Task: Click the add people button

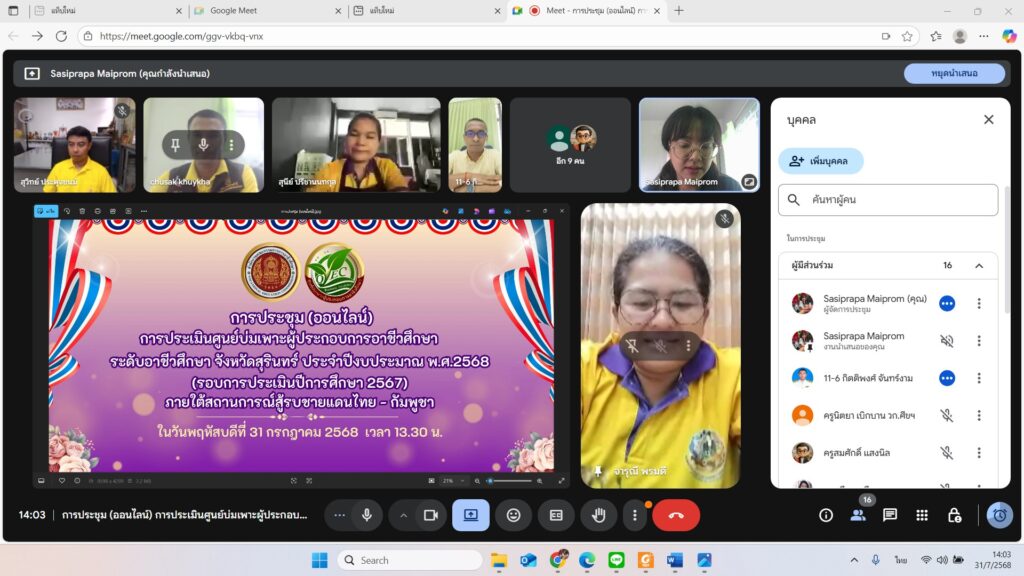Action: coord(820,160)
